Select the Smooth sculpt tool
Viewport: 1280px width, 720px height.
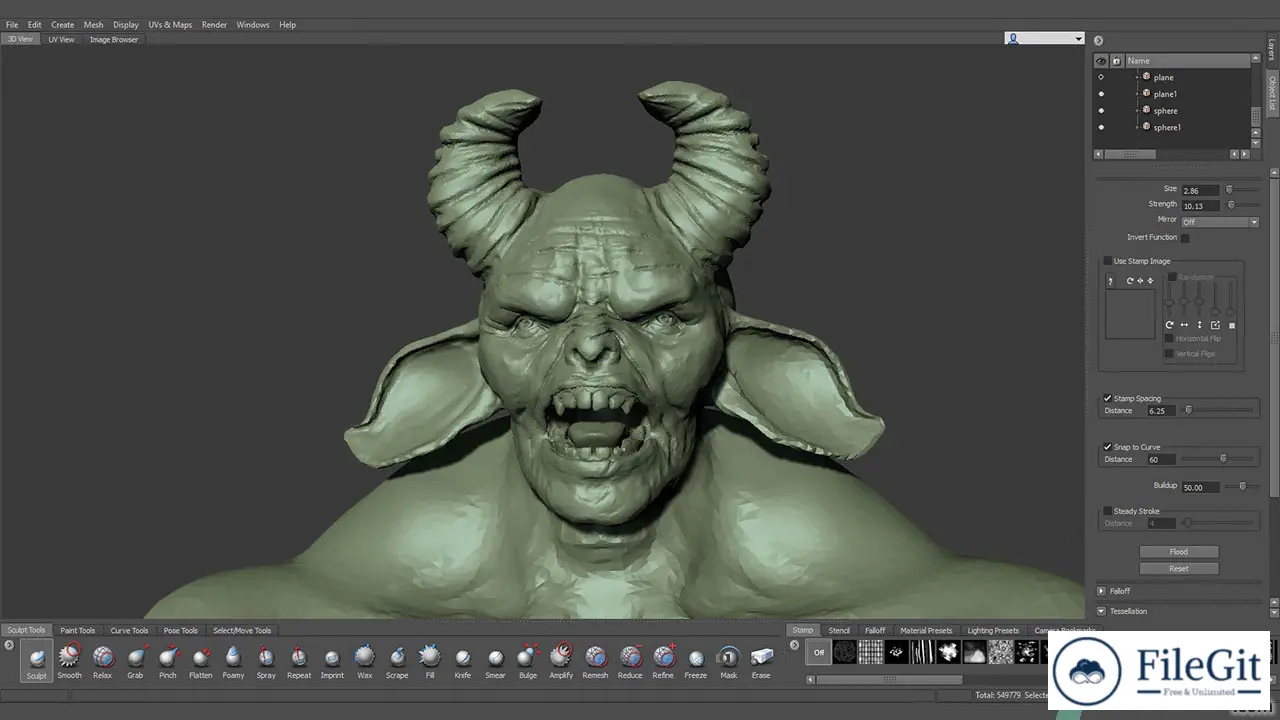[x=69, y=662]
